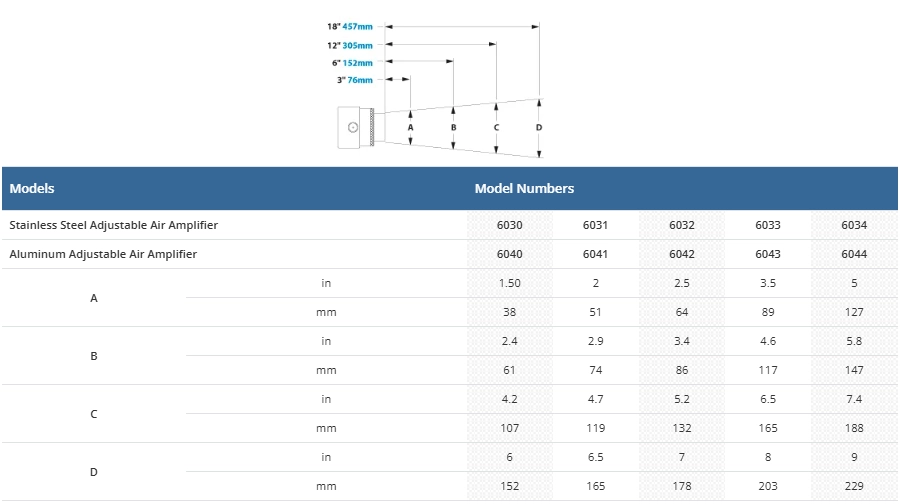Select model number 6030 cell
The height and width of the screenshot is (504, 901).
pyautogui.click(x=509, y=225)
